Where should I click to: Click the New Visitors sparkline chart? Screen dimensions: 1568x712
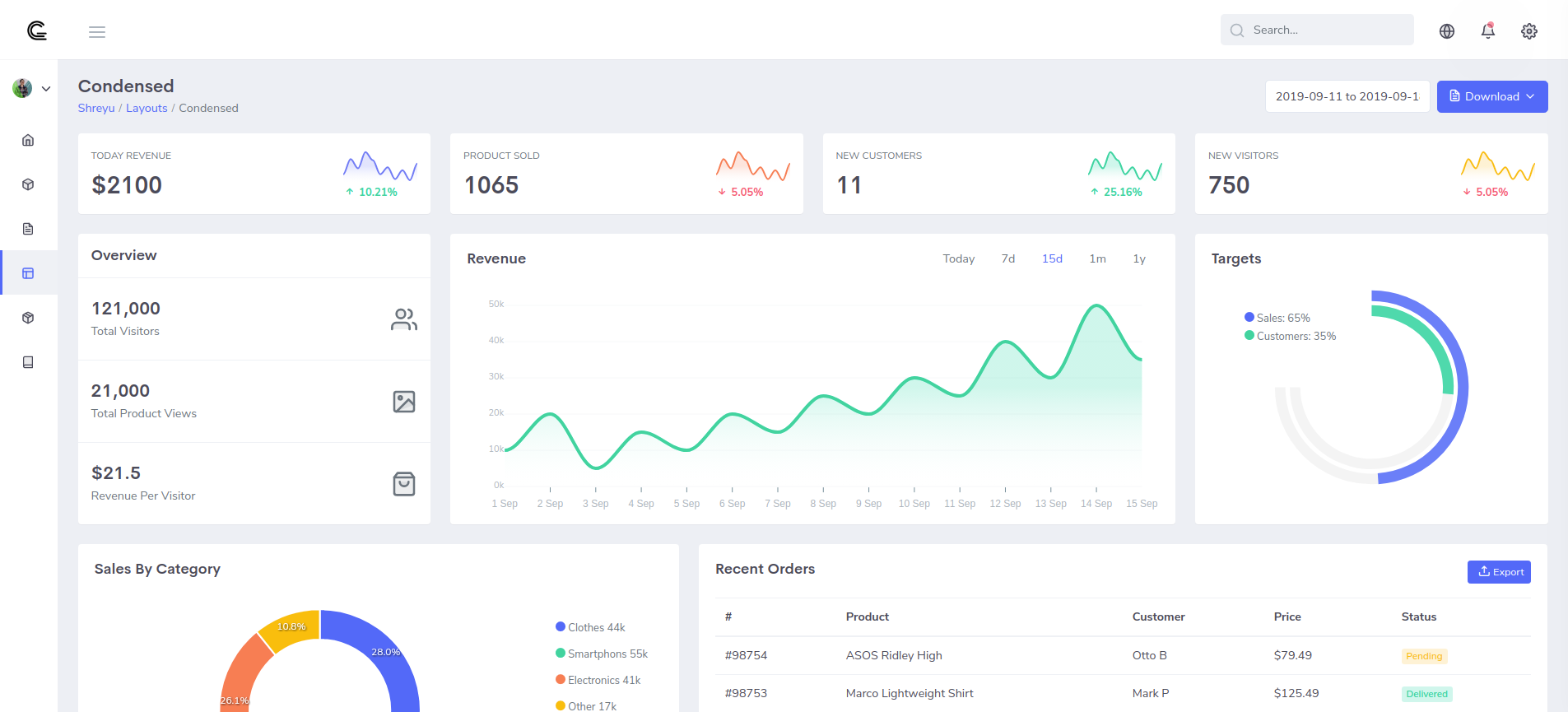pos(1498,165)
